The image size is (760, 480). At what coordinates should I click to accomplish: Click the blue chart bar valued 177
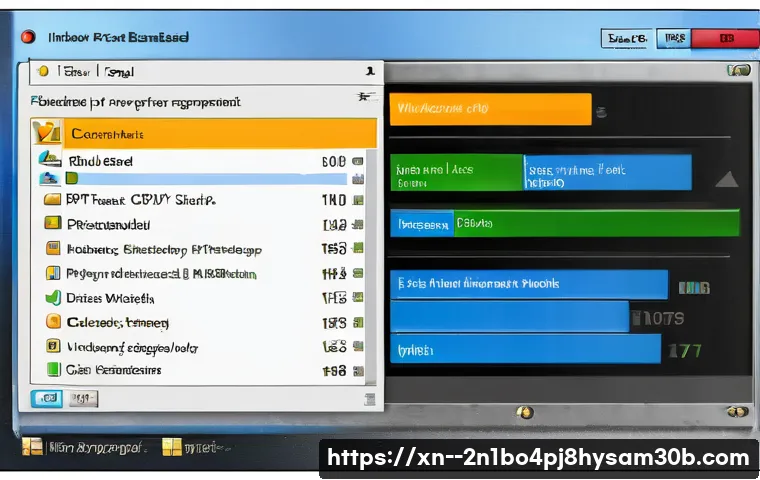(x=525, y=349)
